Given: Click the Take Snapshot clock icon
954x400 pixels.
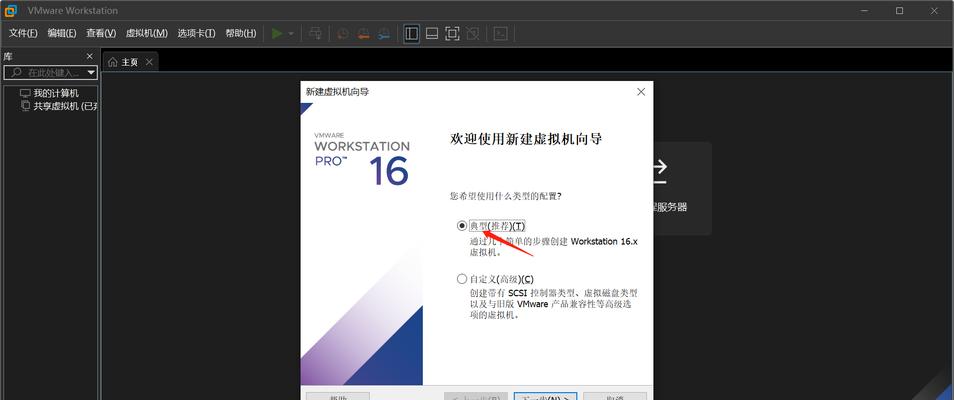Looking at the screenshot, I should pos(343,33).
